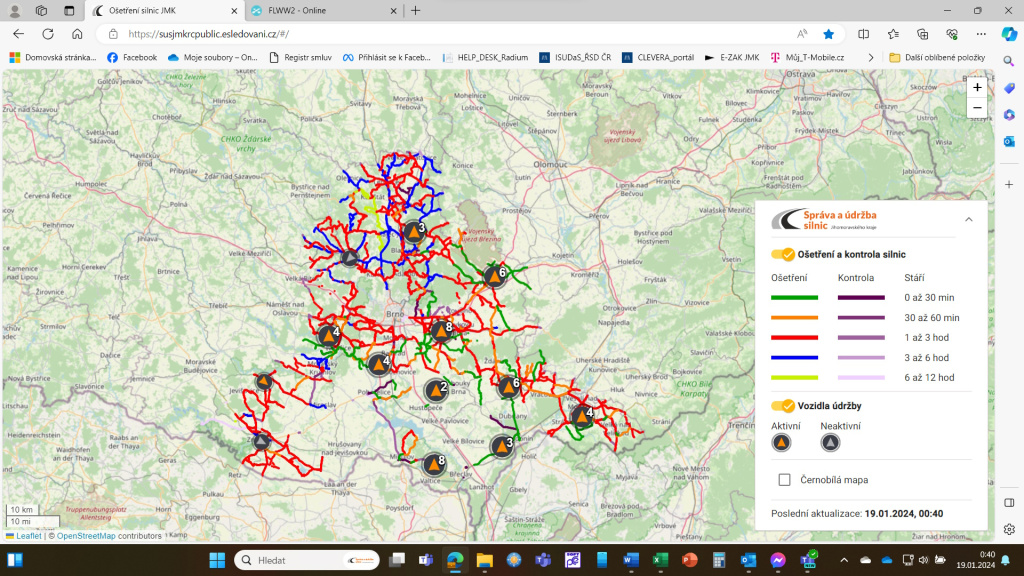Click the grey inactive vehicle marker near Znojmo

click(x=261, y=441)
